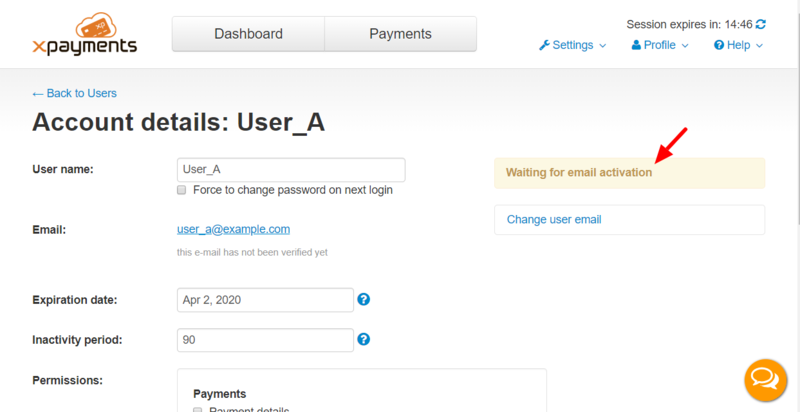Click the 'Account details: User_A' heading

coord(179,122)
